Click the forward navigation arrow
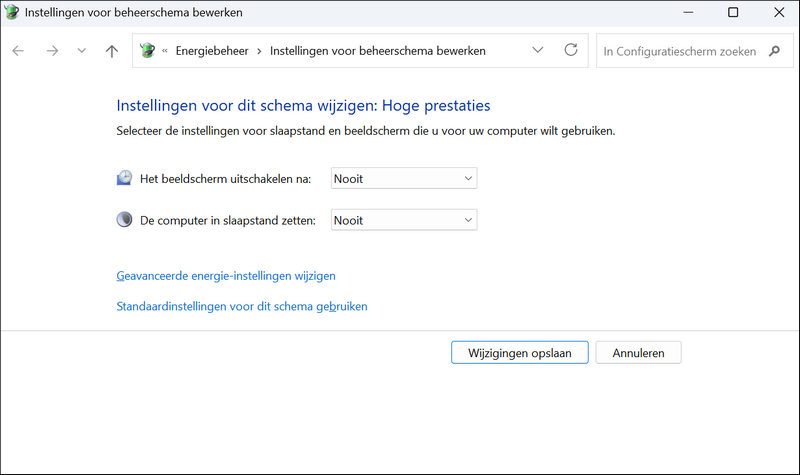The height and width of the screenshot is (475, 800). (52, 51)
